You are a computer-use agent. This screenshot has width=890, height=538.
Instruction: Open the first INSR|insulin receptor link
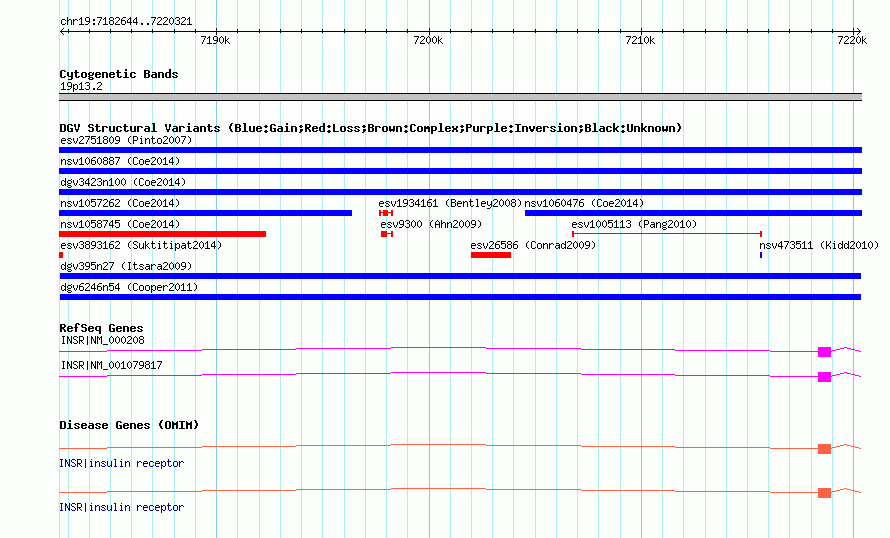(121, 463)
